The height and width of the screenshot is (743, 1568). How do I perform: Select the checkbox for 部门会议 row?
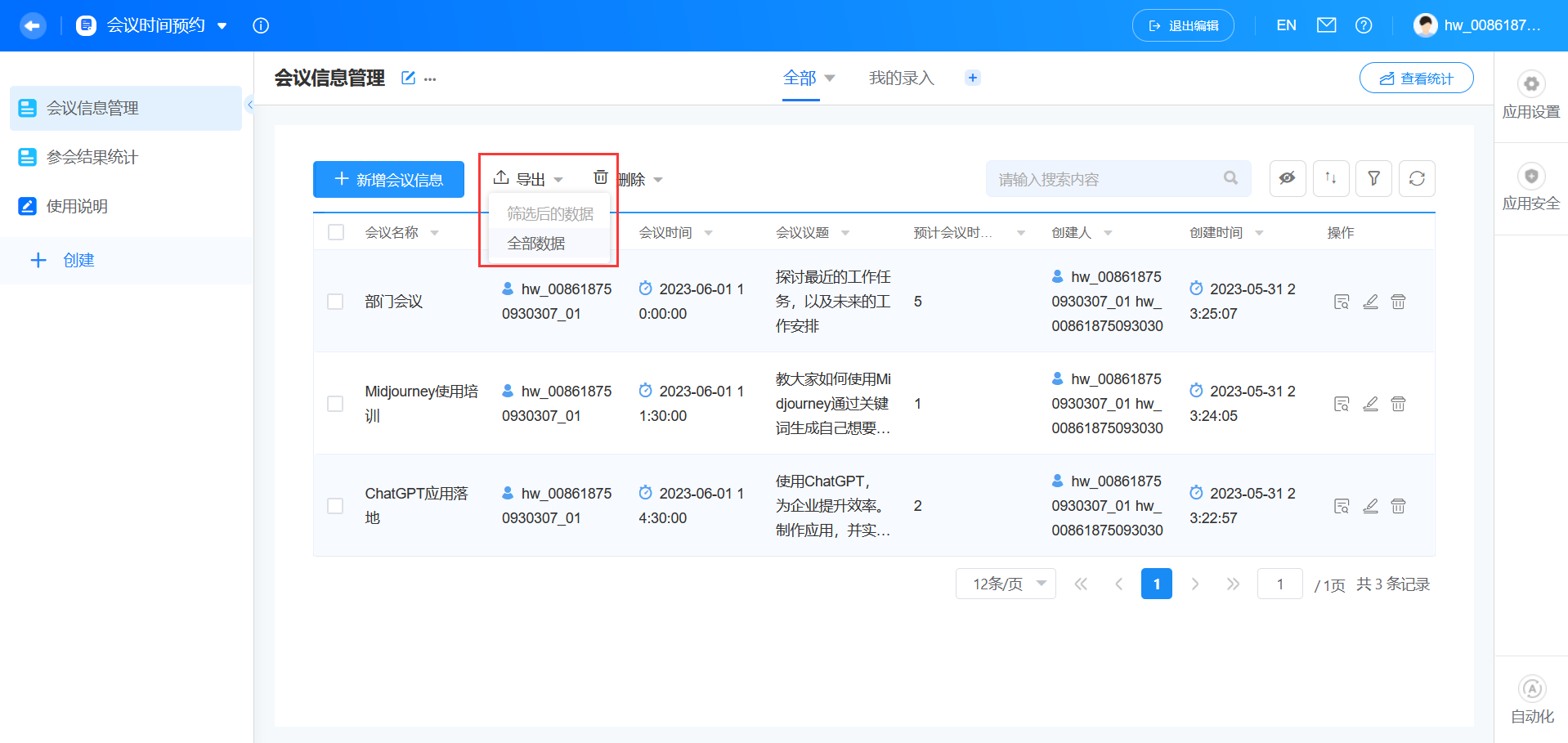[335, 301]
